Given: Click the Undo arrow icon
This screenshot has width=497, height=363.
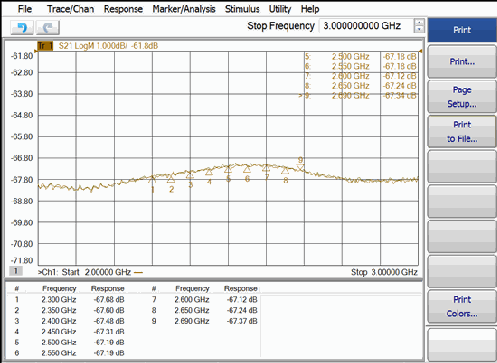Looking at the screenshot, I should [22, 27].
